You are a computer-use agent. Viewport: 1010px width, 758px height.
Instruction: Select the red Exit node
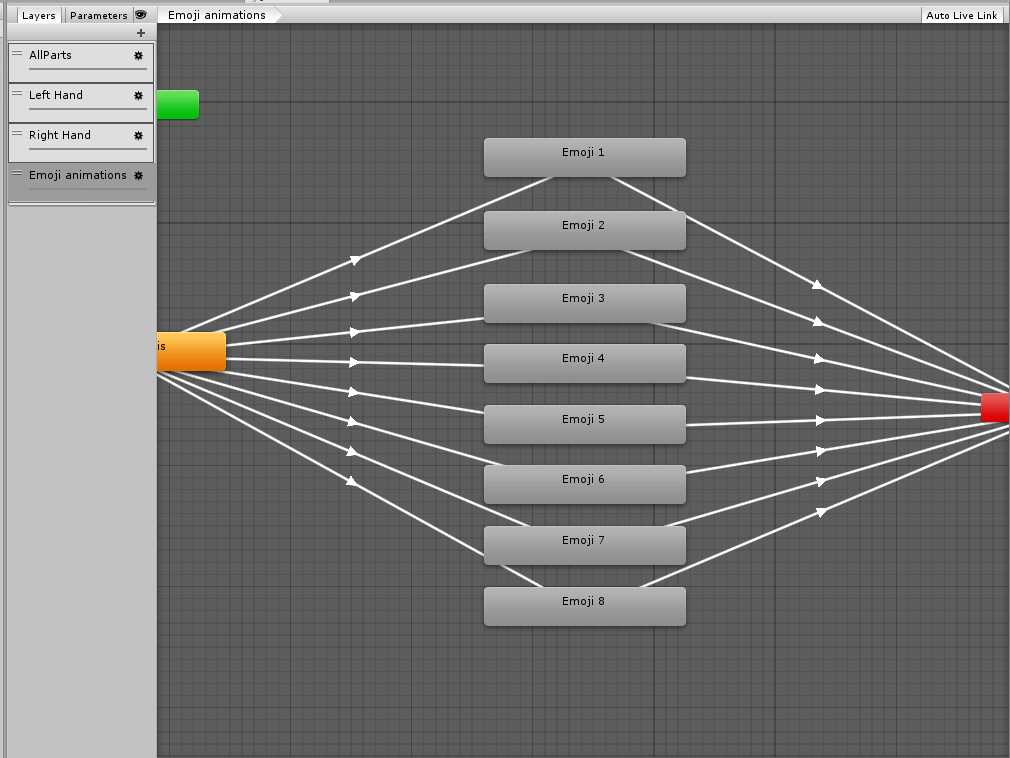(x=995, y=408)
